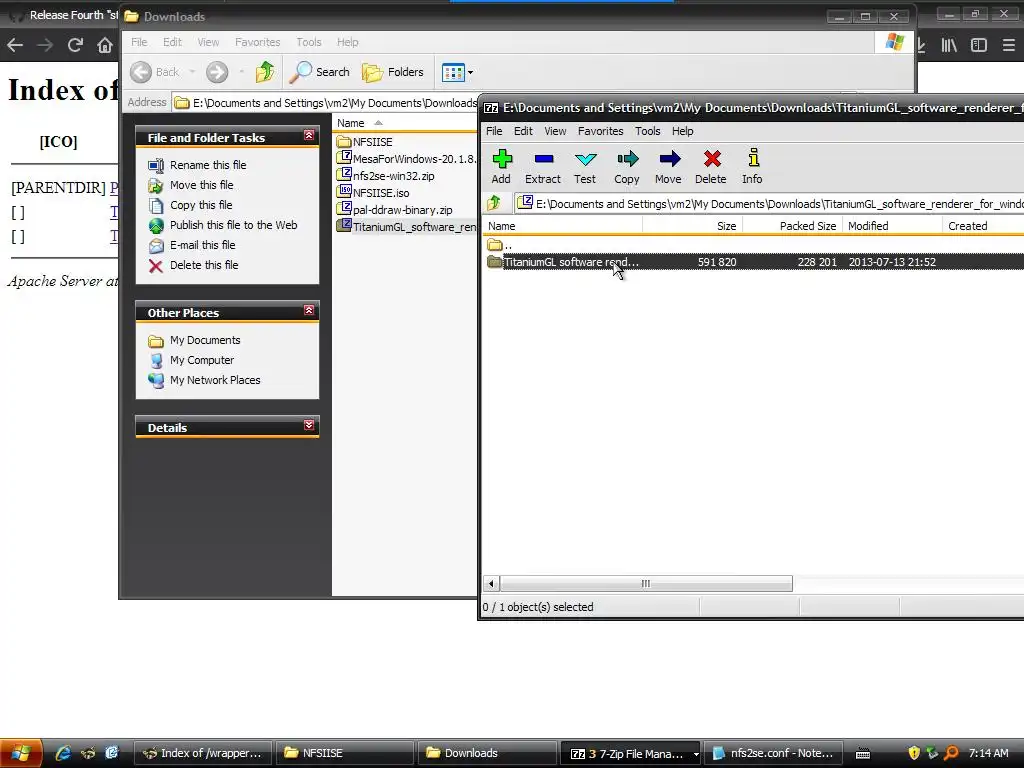Image resolution: width=1024 pixels, height=768 pixels.
Task: Open the 7-Zip File menu
Action: point(494,131)
